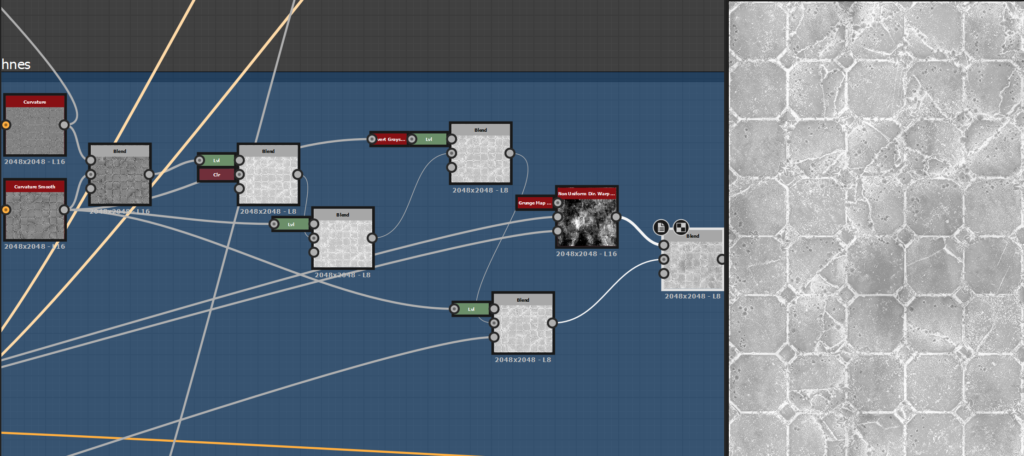Click output connector of Blend after Convert Grayscale
This screenshot has height=456, width=1024.
click(509, 154)
